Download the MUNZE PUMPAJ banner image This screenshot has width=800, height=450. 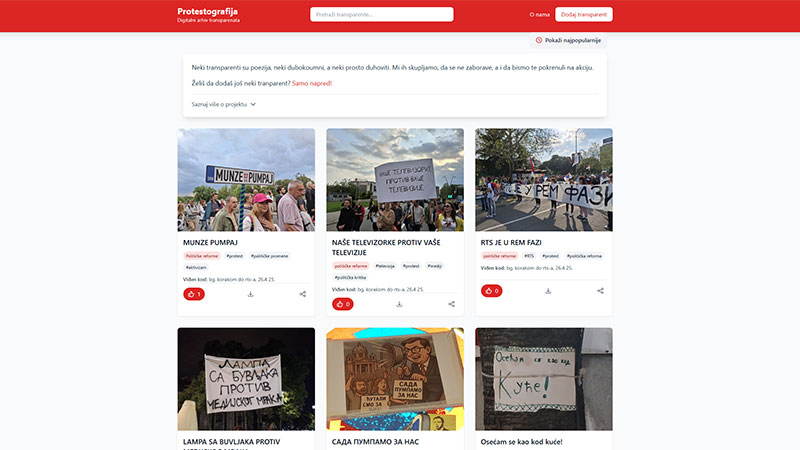pos(251,294)
